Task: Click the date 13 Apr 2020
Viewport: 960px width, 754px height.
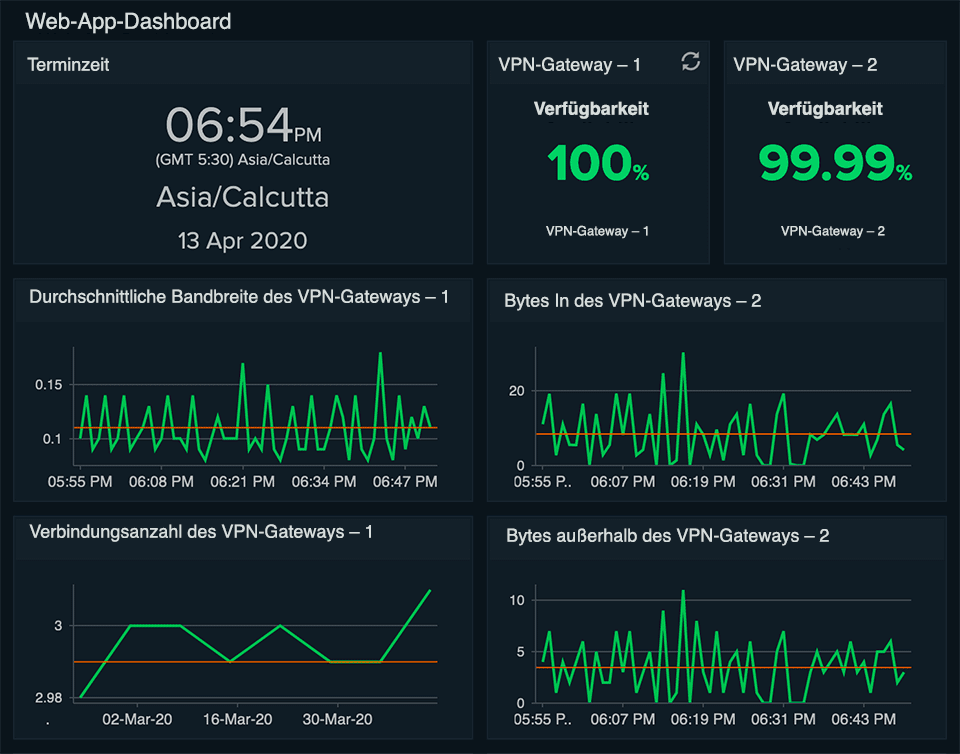Action: (x=242, y=240)
